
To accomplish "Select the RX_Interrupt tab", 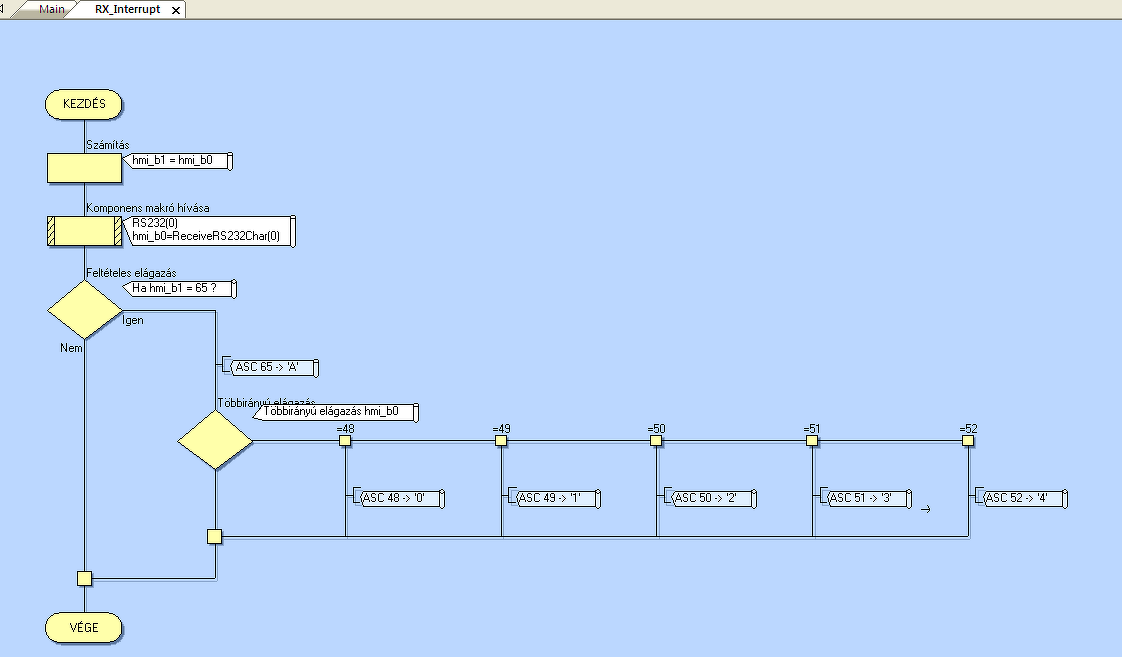I will click(127, 9).
